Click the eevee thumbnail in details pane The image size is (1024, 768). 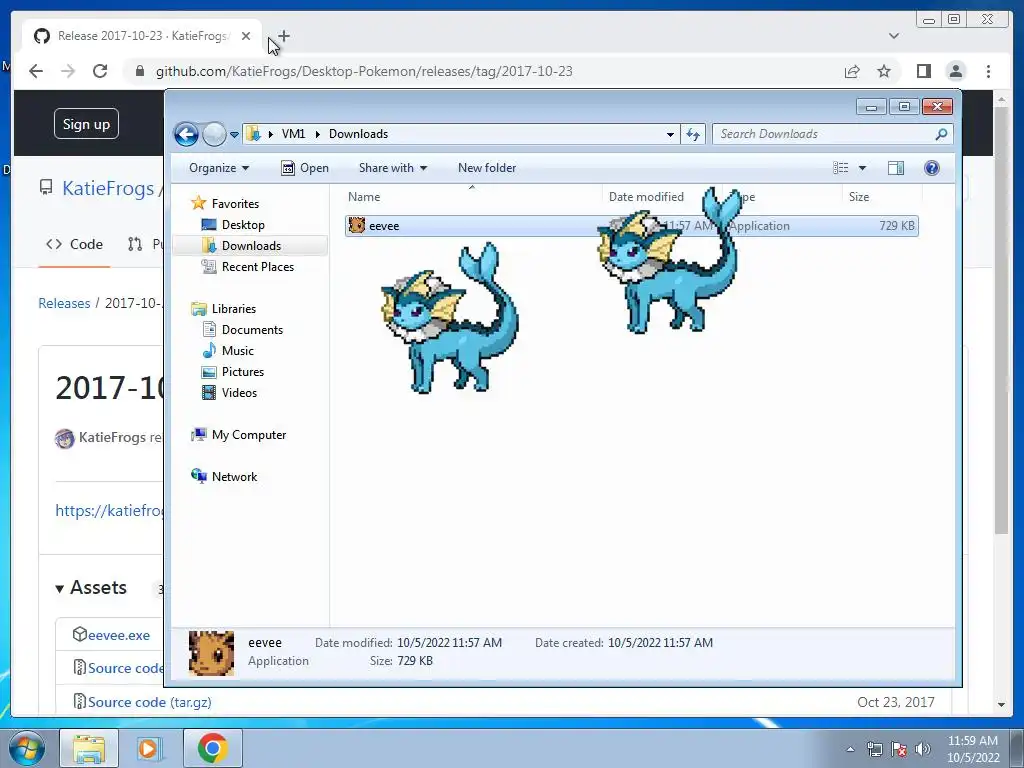(212, 653)
